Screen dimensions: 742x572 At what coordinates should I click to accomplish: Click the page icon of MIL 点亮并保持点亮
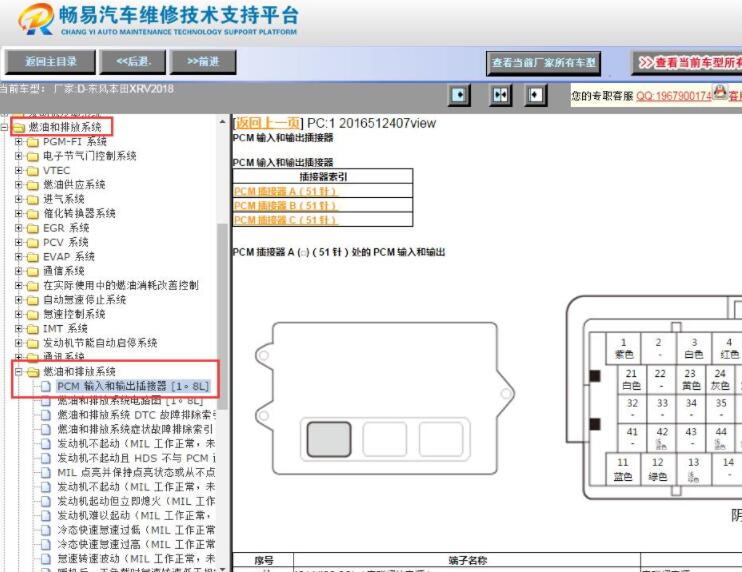pyautogui.click(x=45, y=473)
